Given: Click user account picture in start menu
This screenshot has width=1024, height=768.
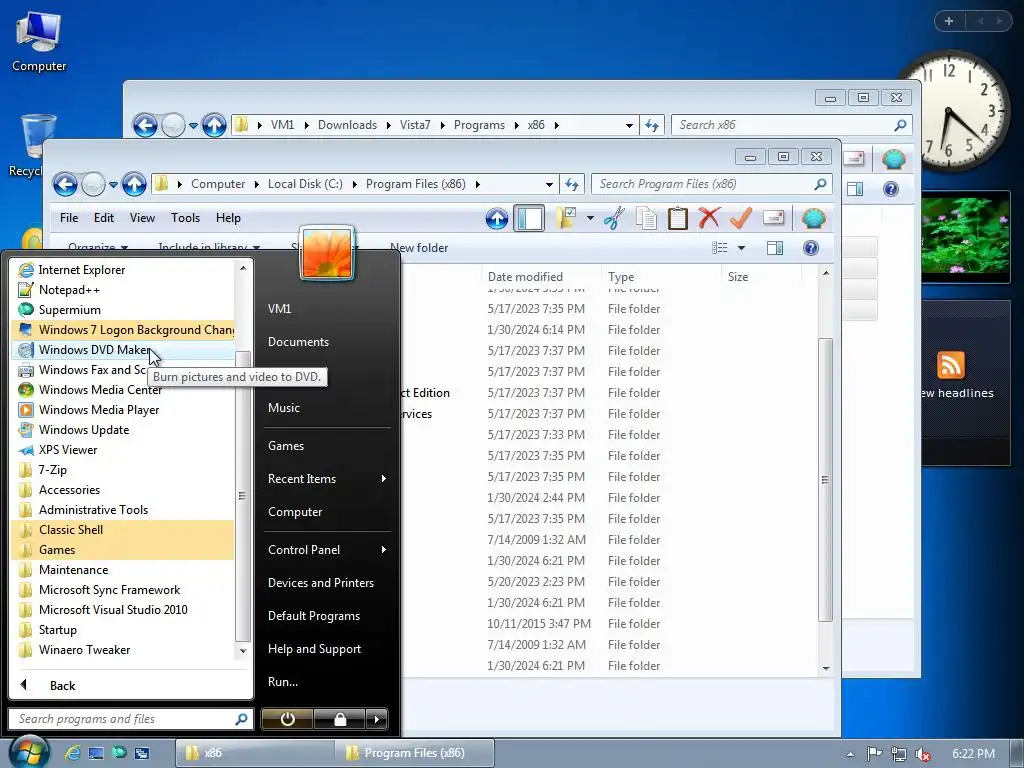Looking at the screenshot, I should [x=327, y=253].
